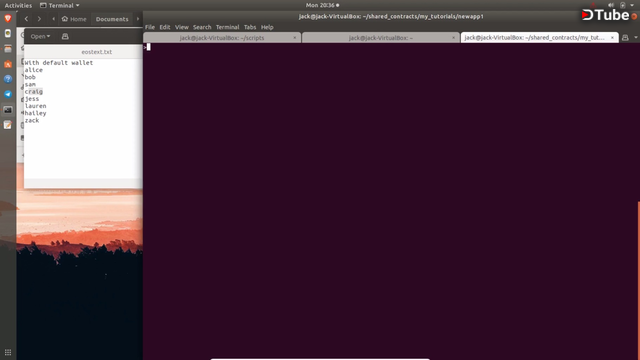This screenshot has width=640, height=360.
Task: Close the shared_contracts terminal tab
Action: [x=612, y=38]
